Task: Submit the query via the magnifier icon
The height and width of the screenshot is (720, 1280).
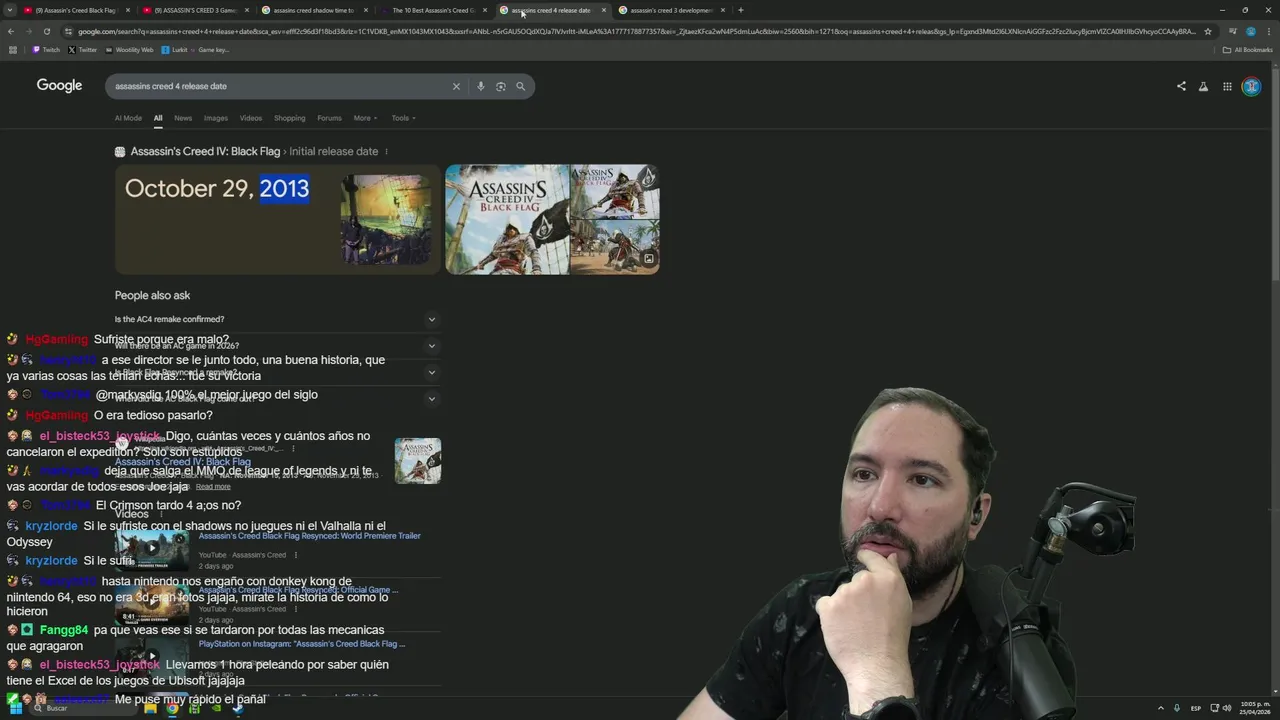Action: [520, 86]
